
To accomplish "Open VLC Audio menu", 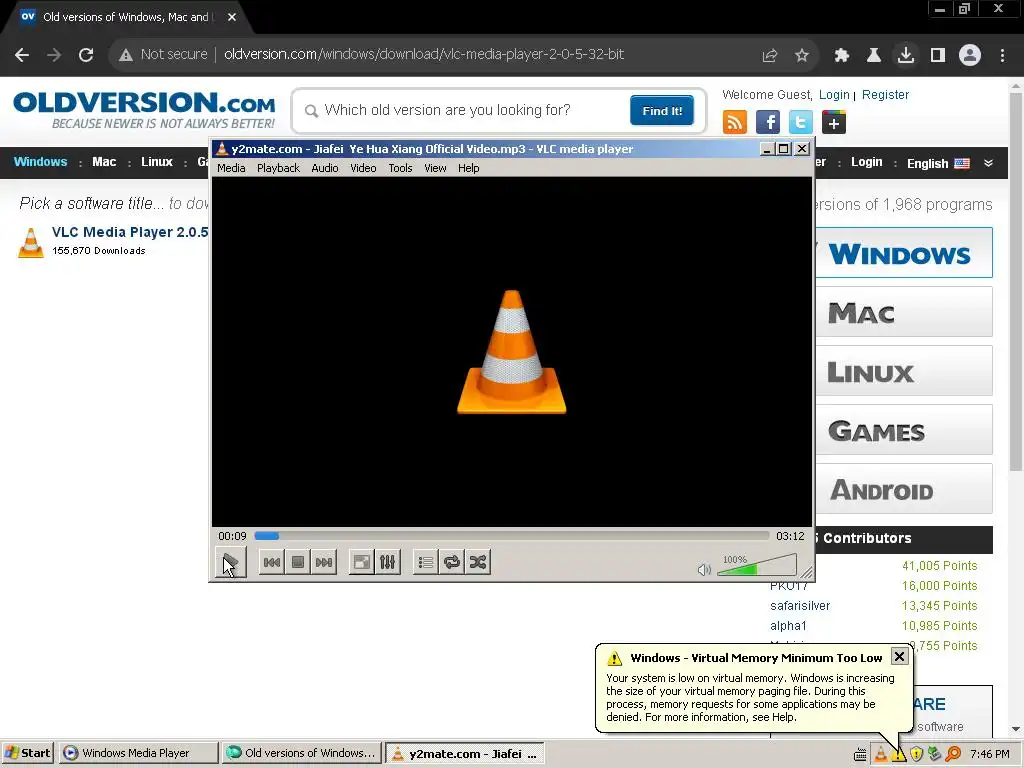I will click(325, 168).
